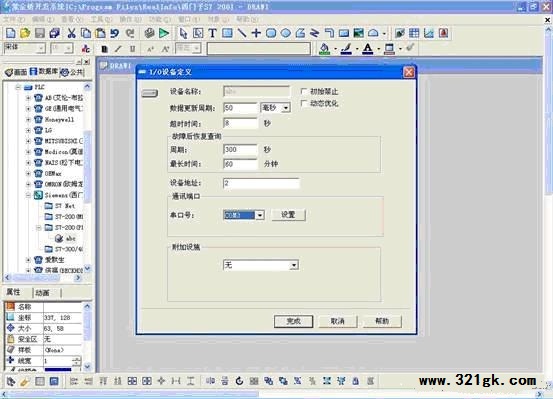Image resolution: width=553 pixels, height=399 pixels.
Task: Click the 超时时间 input field
Action: click(x=241, y=123)
